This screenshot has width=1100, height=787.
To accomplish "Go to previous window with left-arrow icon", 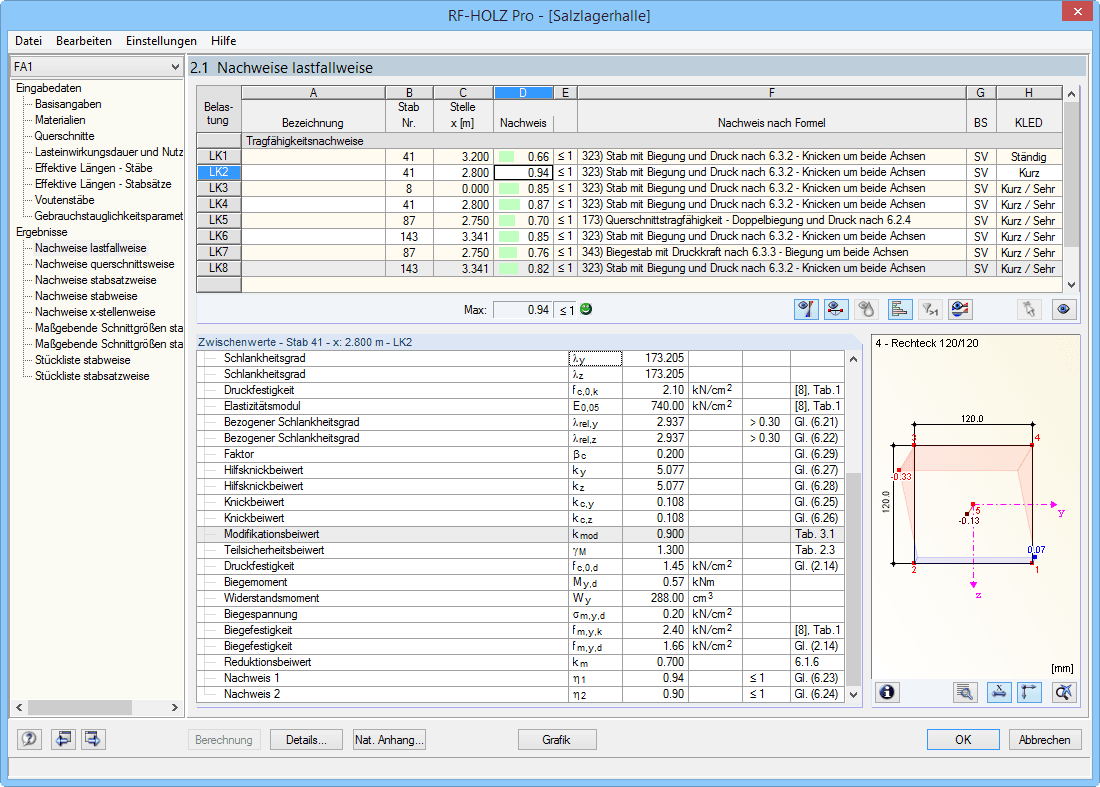I will click(x=63, y=739).
